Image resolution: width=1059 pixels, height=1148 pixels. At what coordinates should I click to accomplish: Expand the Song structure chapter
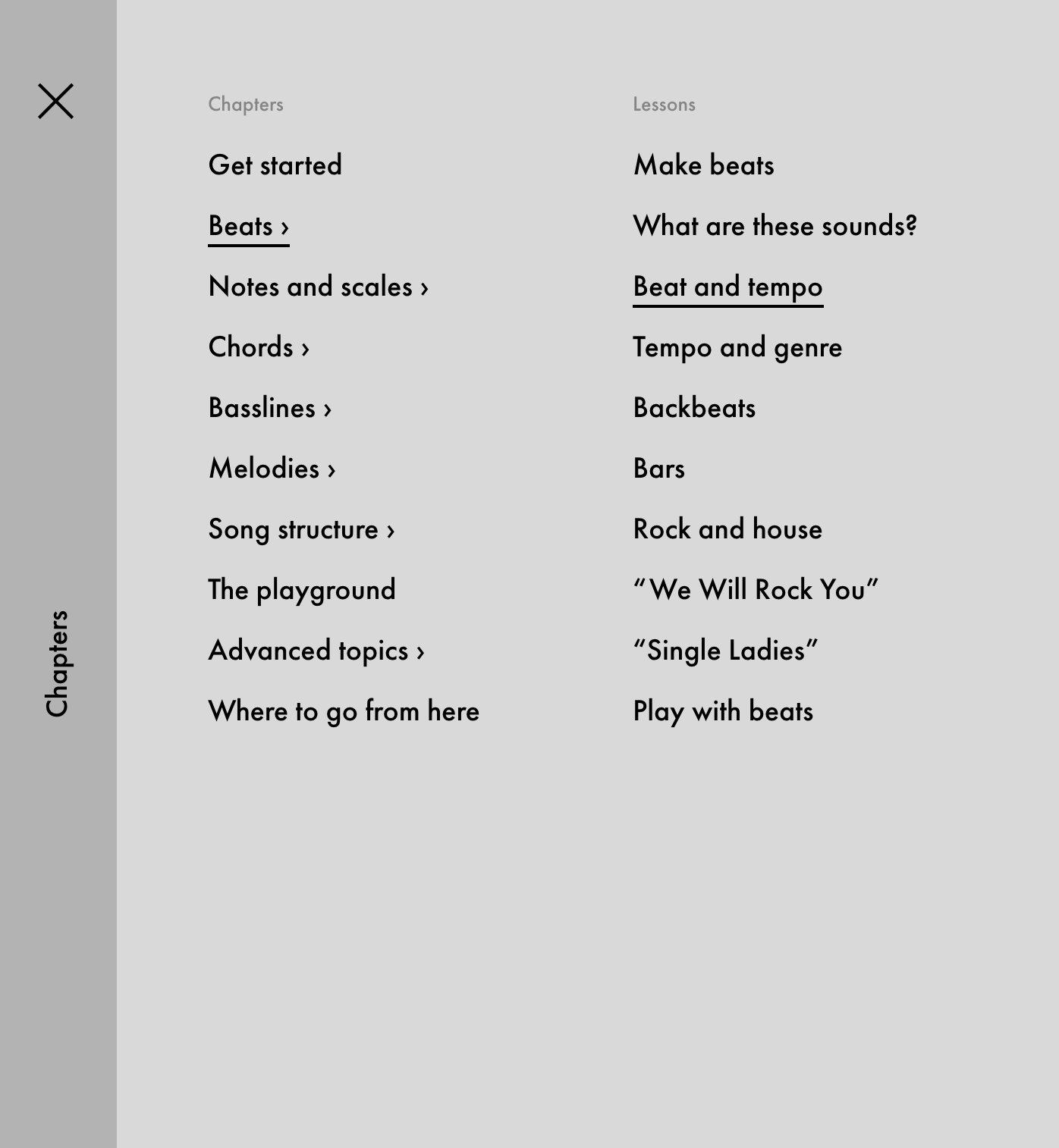click(302, 529)
